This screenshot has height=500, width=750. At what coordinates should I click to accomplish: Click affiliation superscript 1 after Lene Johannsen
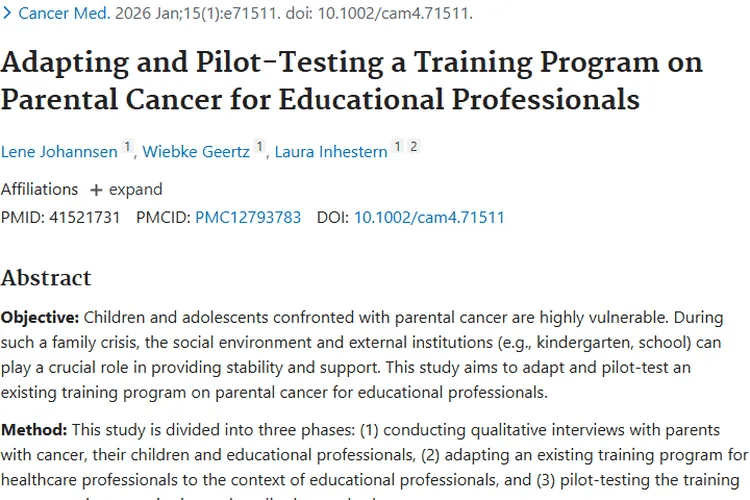click(x=127, y=148)
